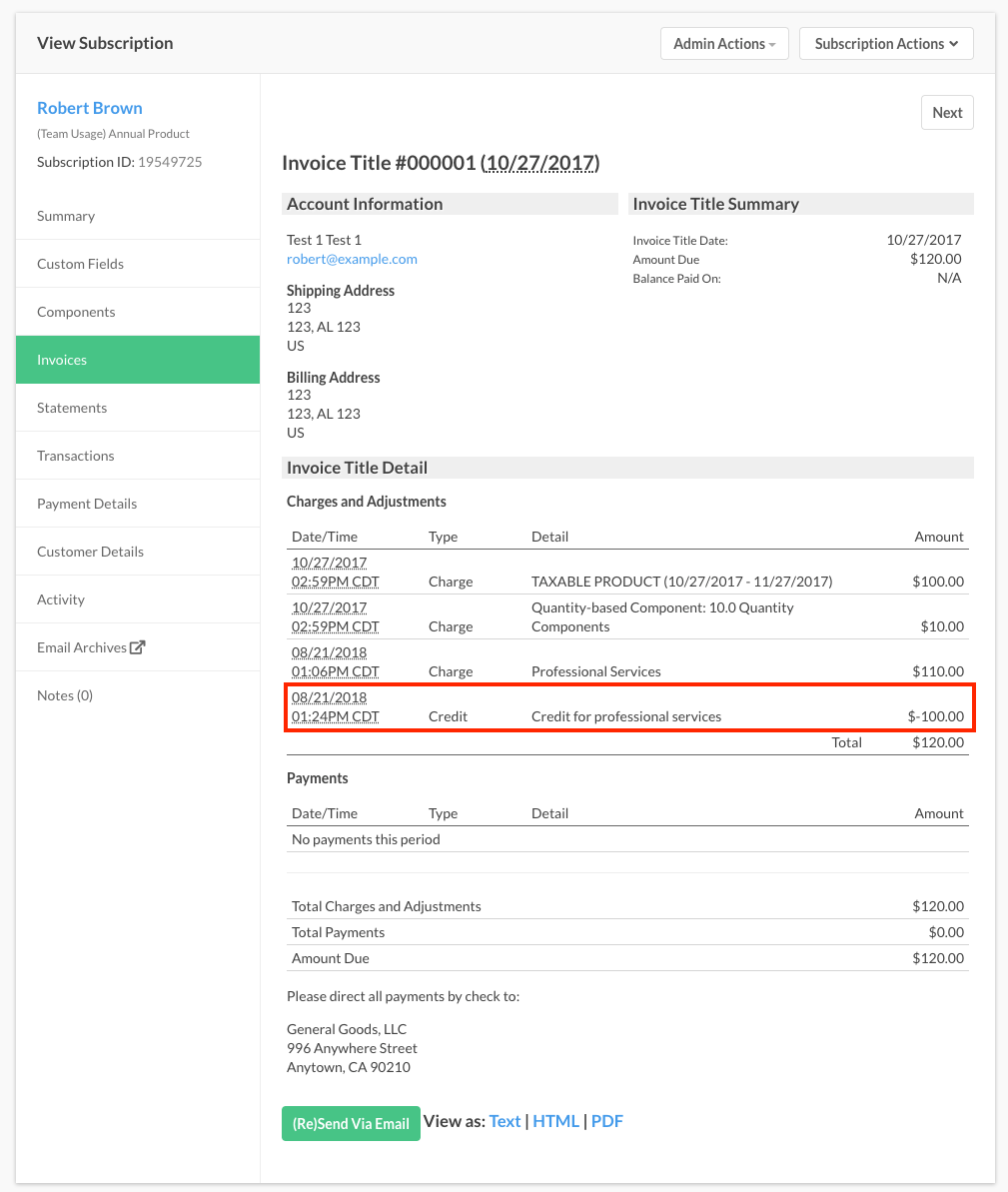This screenshot has width=1008, height=1192.
Task: Click the 08/21/2018 01:06PM CDT timestamp
Action: point(336,662)
